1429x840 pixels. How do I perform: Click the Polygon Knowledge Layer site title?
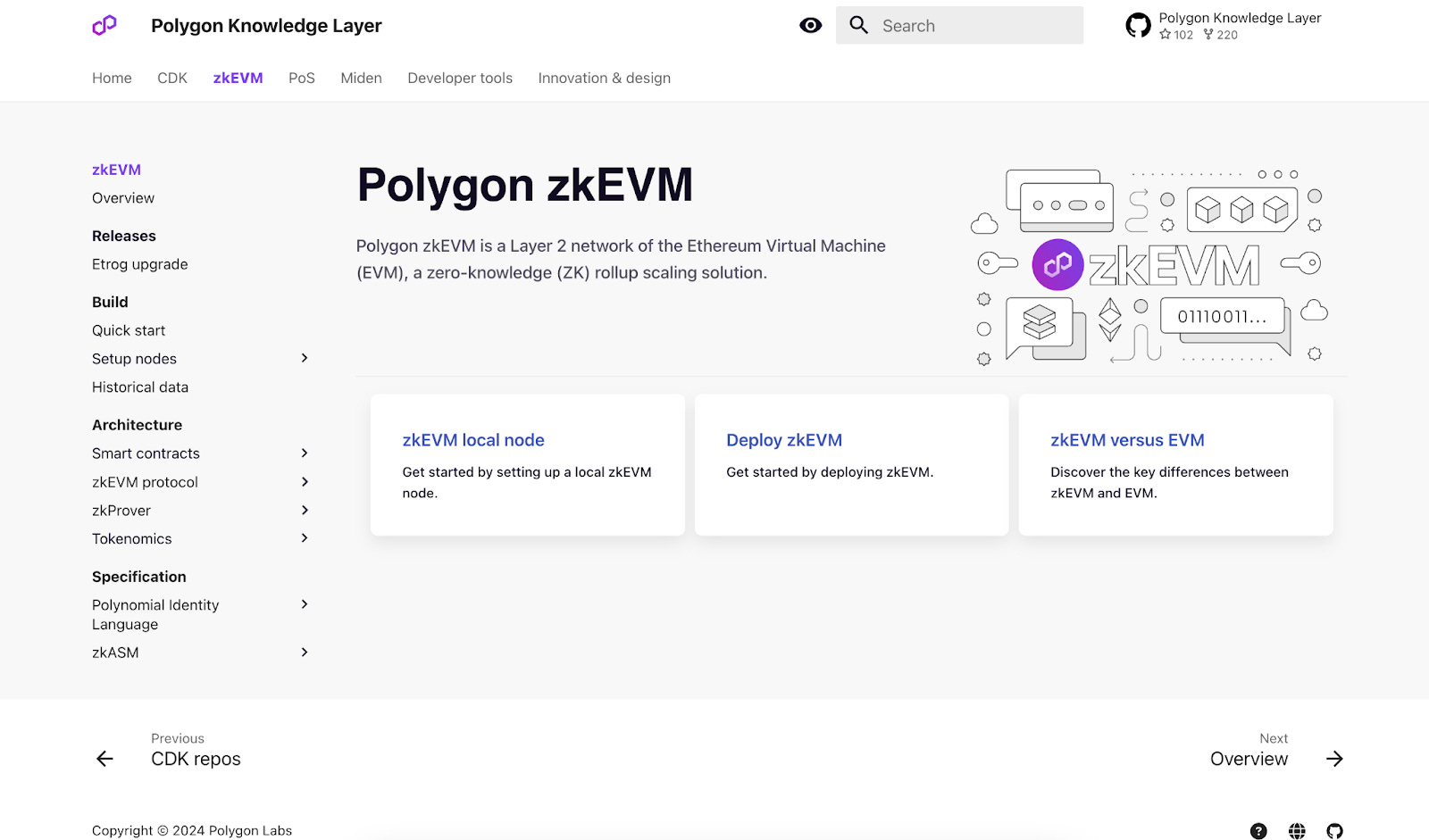click(266, 26)
